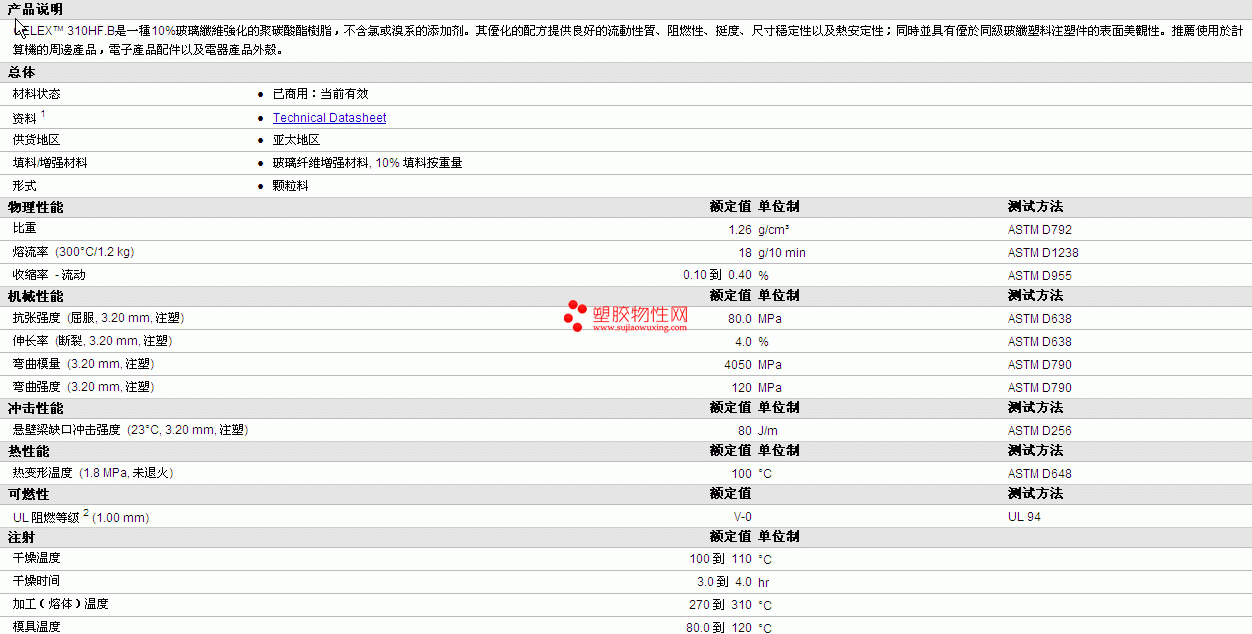Click the 干燥时间 property label
Screen dimensions: 1252x634
point(36,582)
